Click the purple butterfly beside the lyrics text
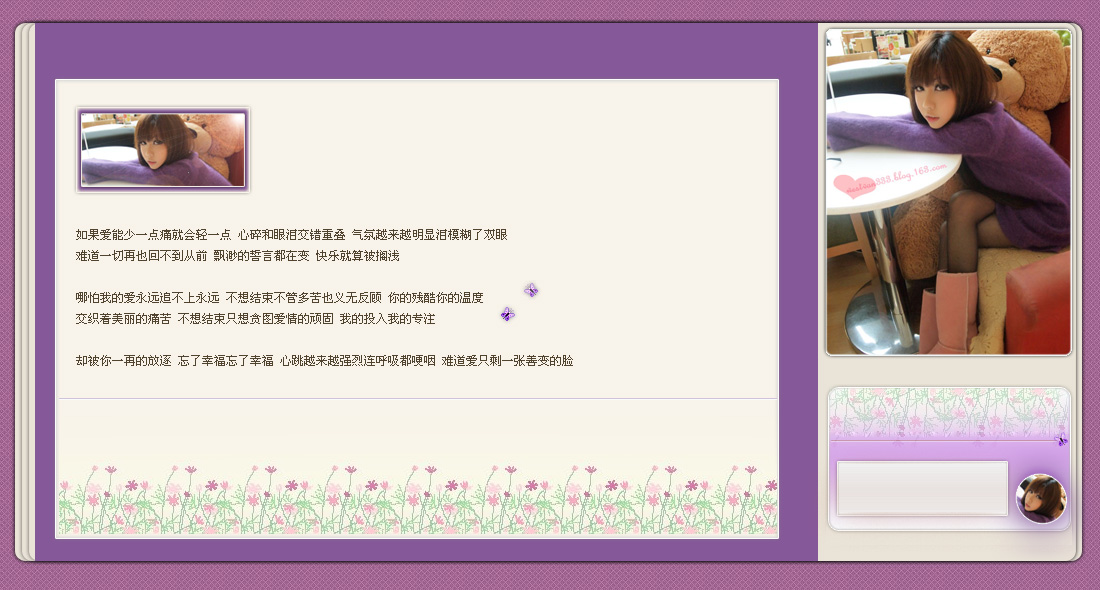This screenshot has height=590, width=1100. click(x=531, y=290)
